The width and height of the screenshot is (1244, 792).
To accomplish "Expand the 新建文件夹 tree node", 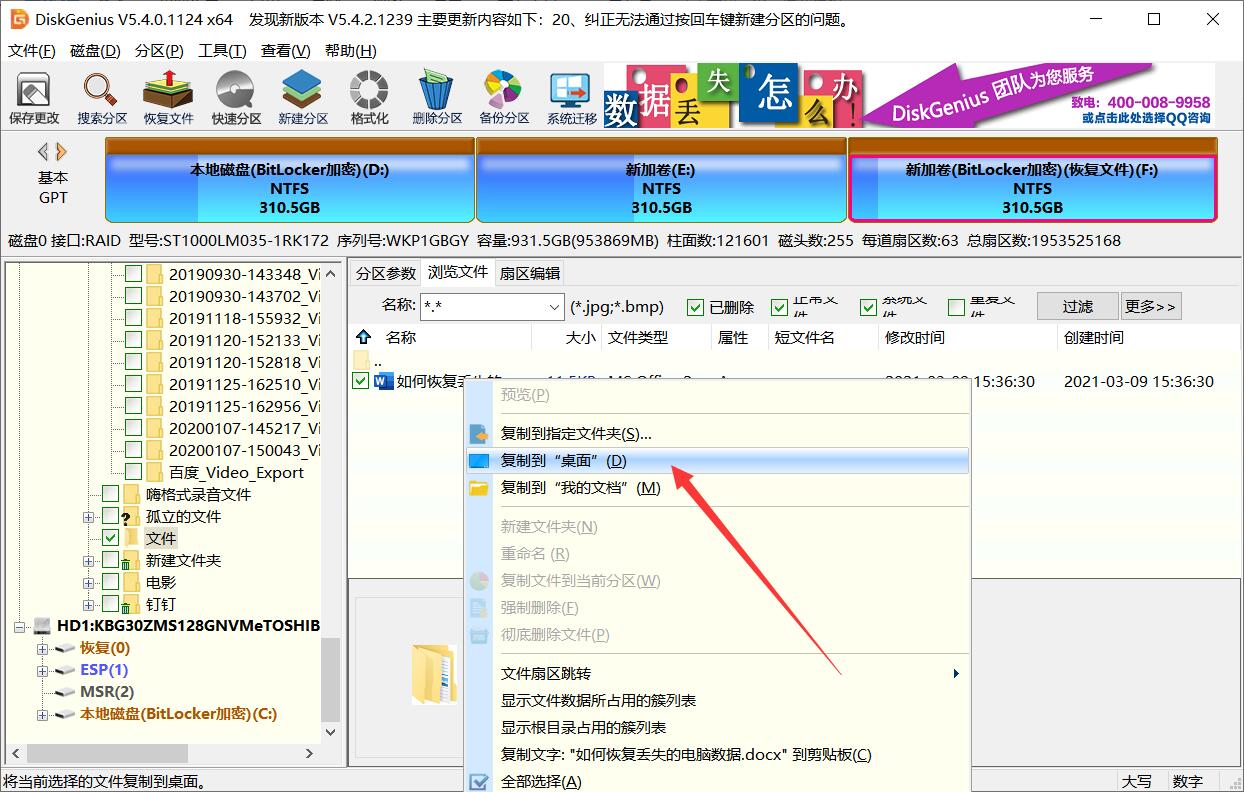I will [89, 561].
